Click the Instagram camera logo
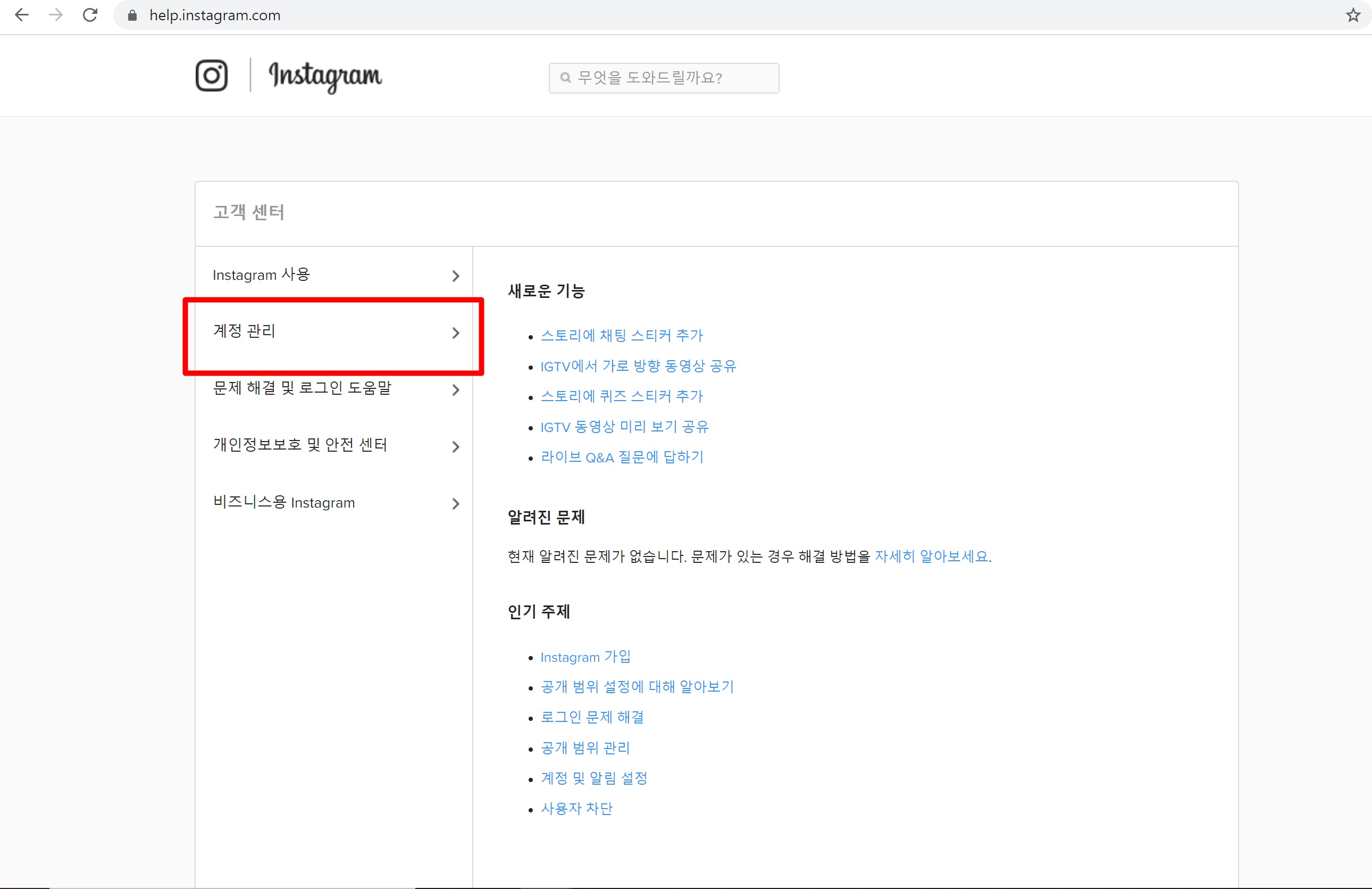The image size is (1372, 889). (212, 76)
